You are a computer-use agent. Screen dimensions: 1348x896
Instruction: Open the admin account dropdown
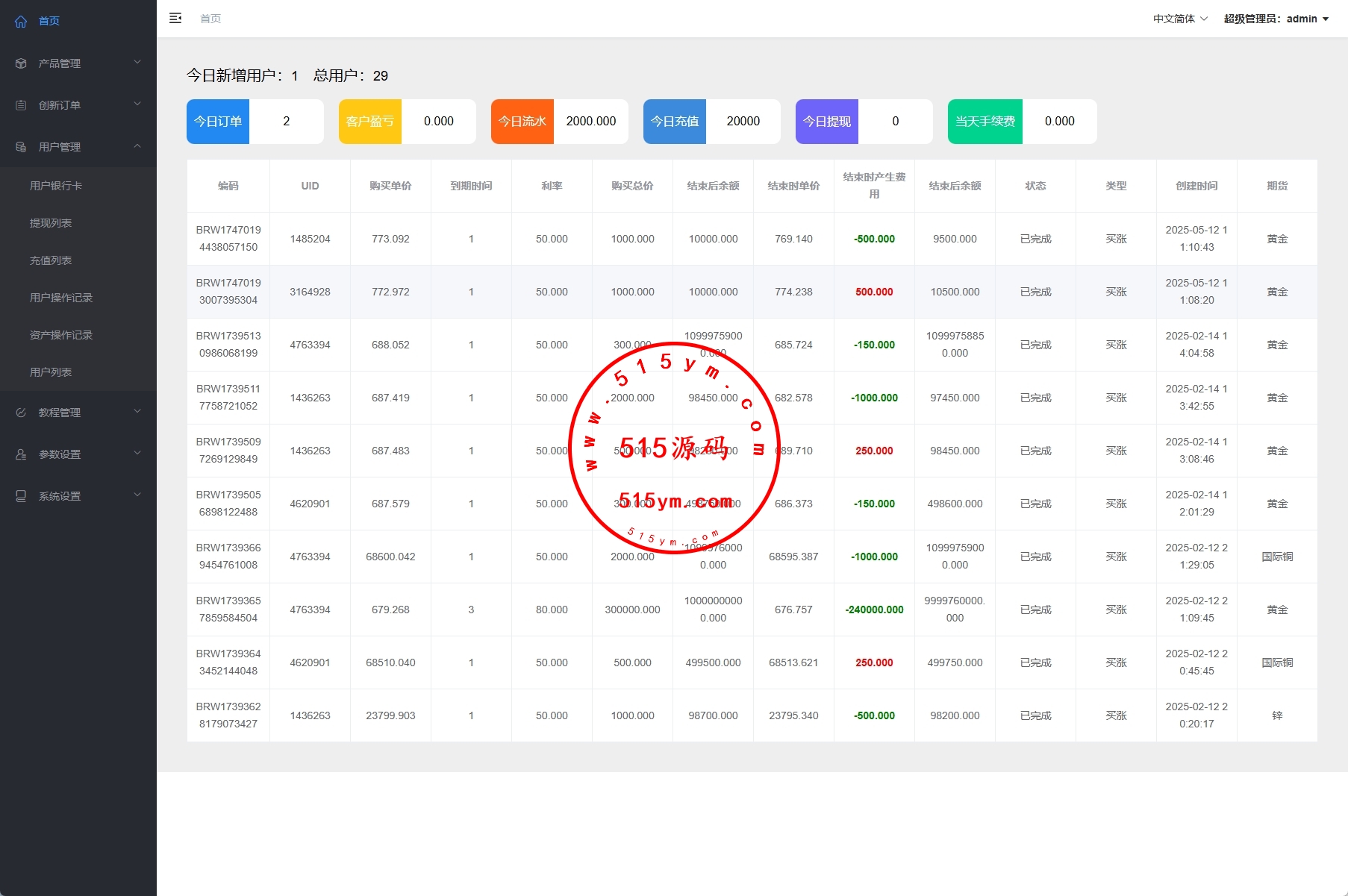click(x=1276, y=19)
